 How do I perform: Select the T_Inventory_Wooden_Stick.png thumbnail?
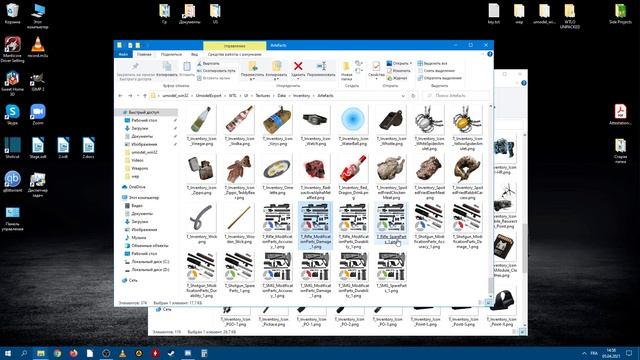point(239,218)
